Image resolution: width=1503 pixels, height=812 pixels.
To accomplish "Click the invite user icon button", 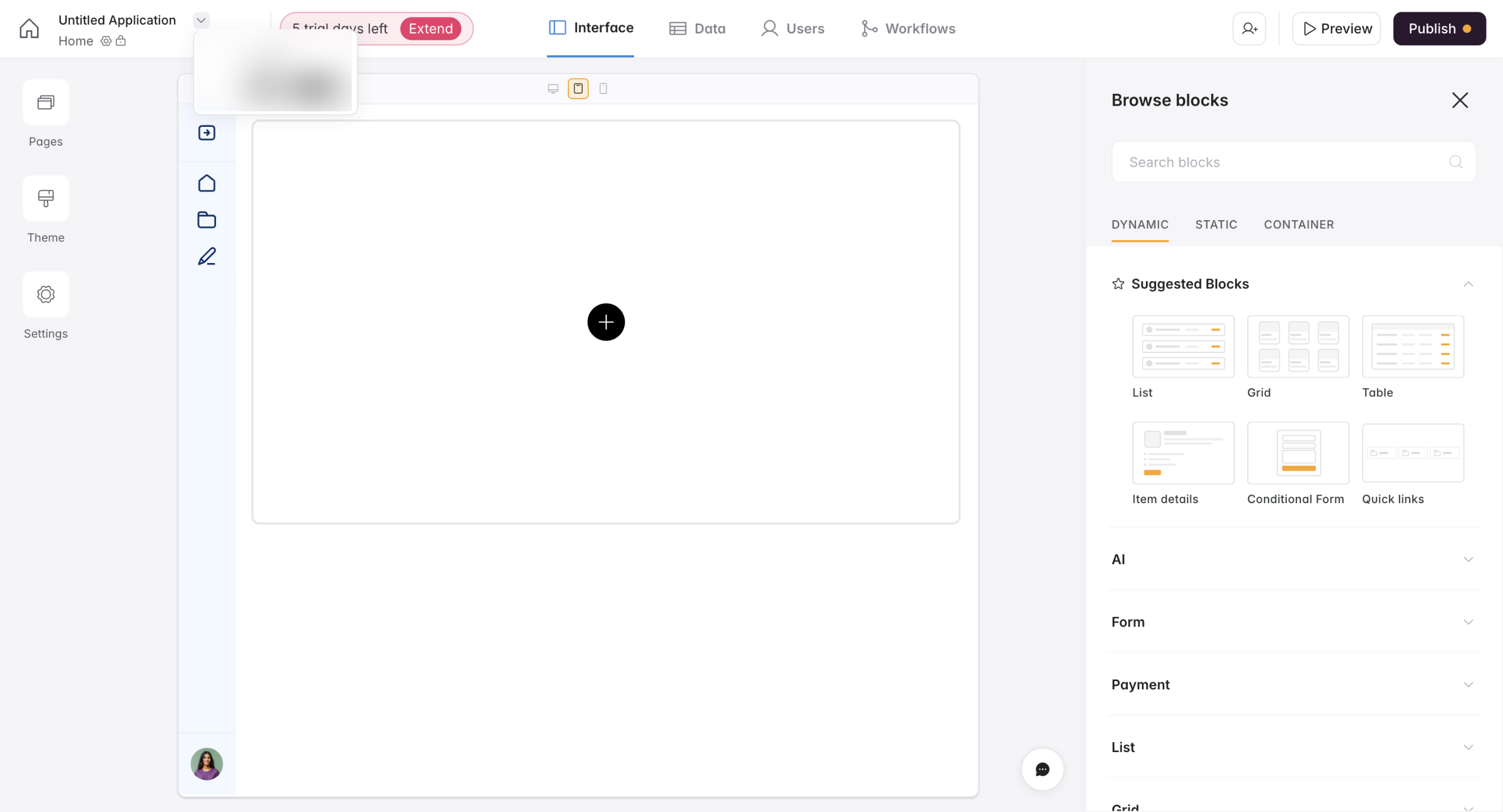I will 1249,28.
